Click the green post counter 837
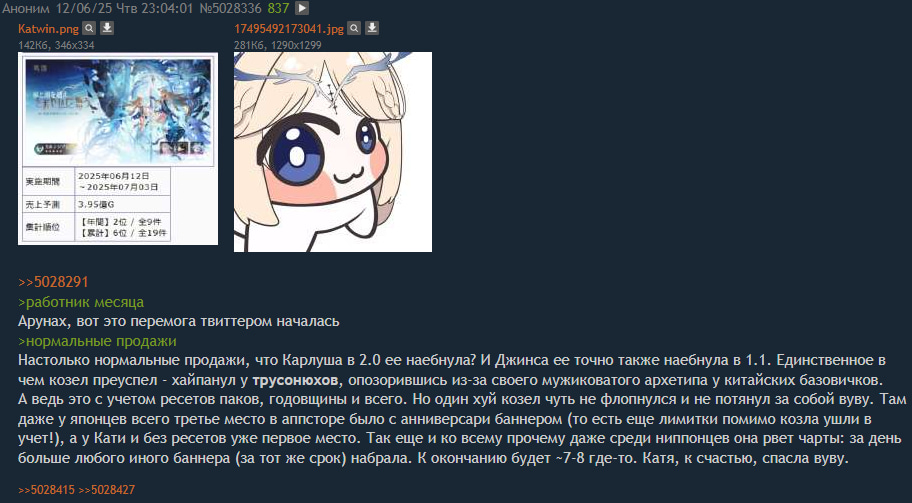Screen dimensions: 912x503 pos(278,8)
